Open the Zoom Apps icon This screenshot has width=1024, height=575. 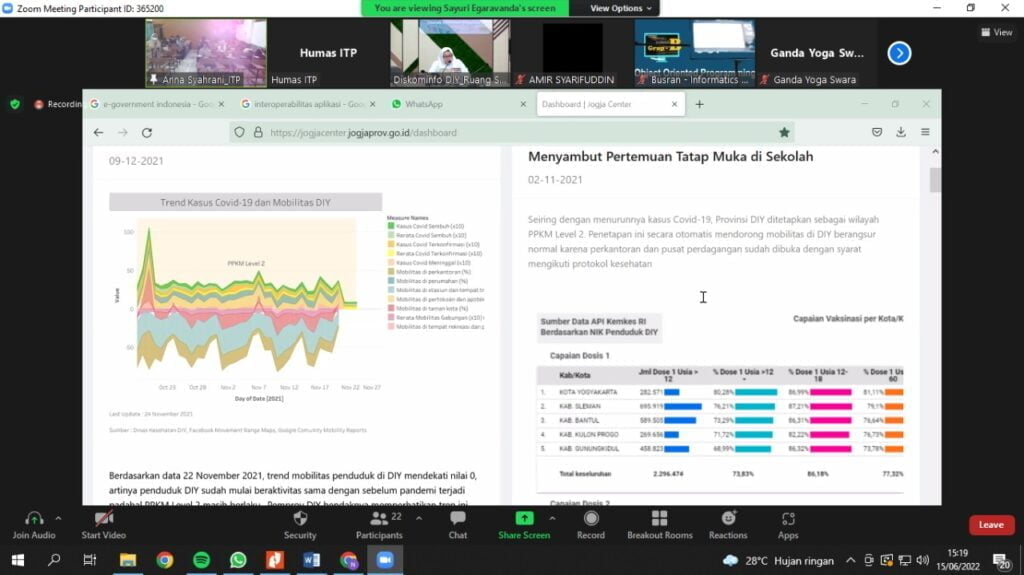pyautogui.click(x=788, y=519)
